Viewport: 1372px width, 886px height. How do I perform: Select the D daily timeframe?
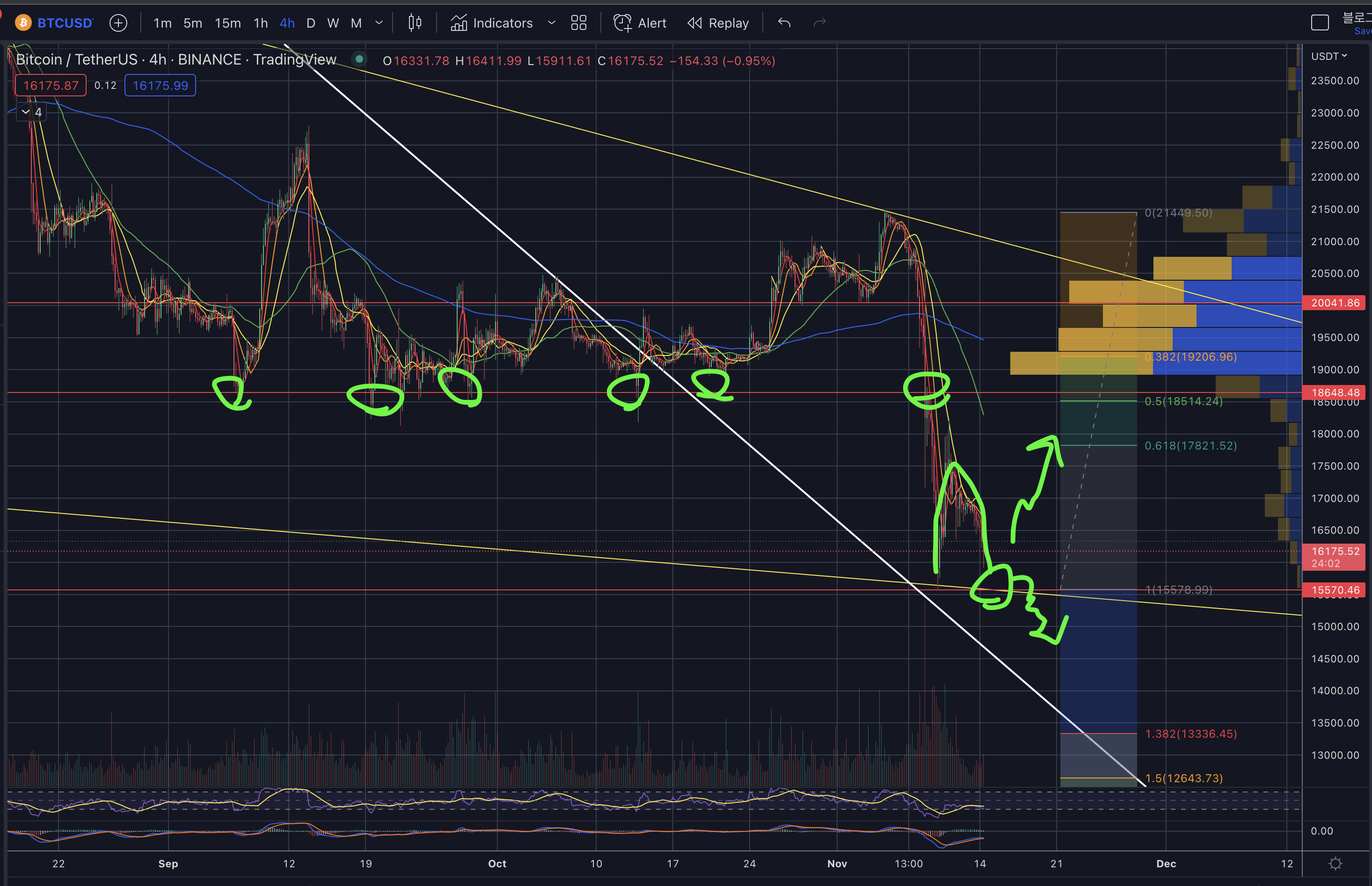point(311,23)
